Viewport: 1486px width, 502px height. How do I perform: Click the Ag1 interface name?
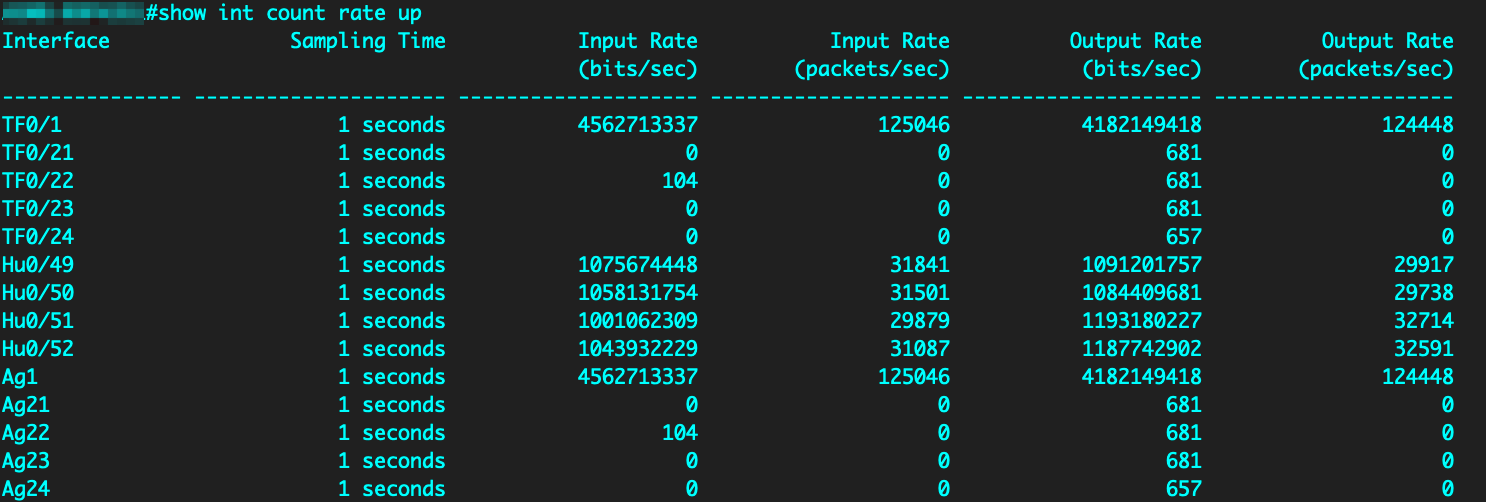click(19, 377)
